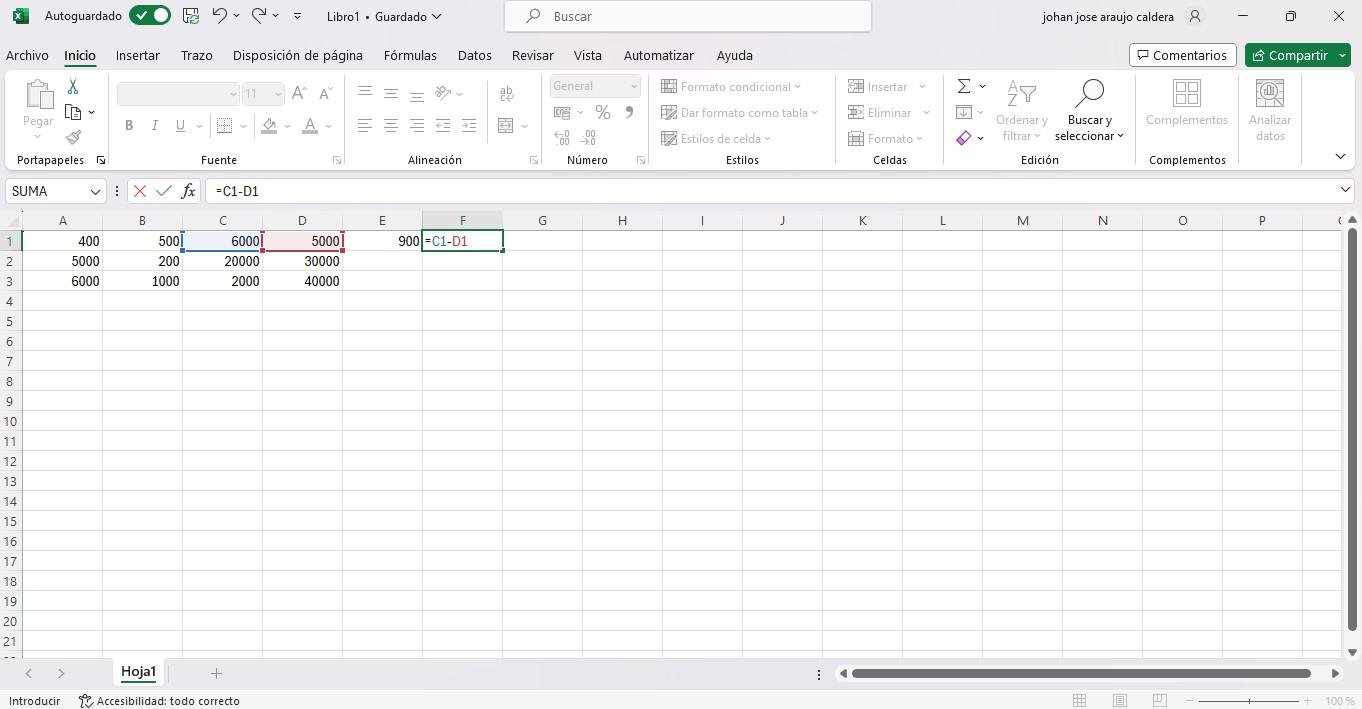
Task: Confirm formula with the green checkmark
Action: coord(163,191)
